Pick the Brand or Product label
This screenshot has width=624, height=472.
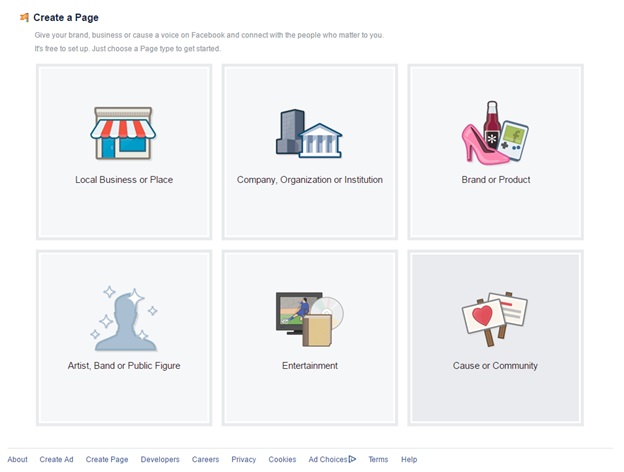[496, 180]
